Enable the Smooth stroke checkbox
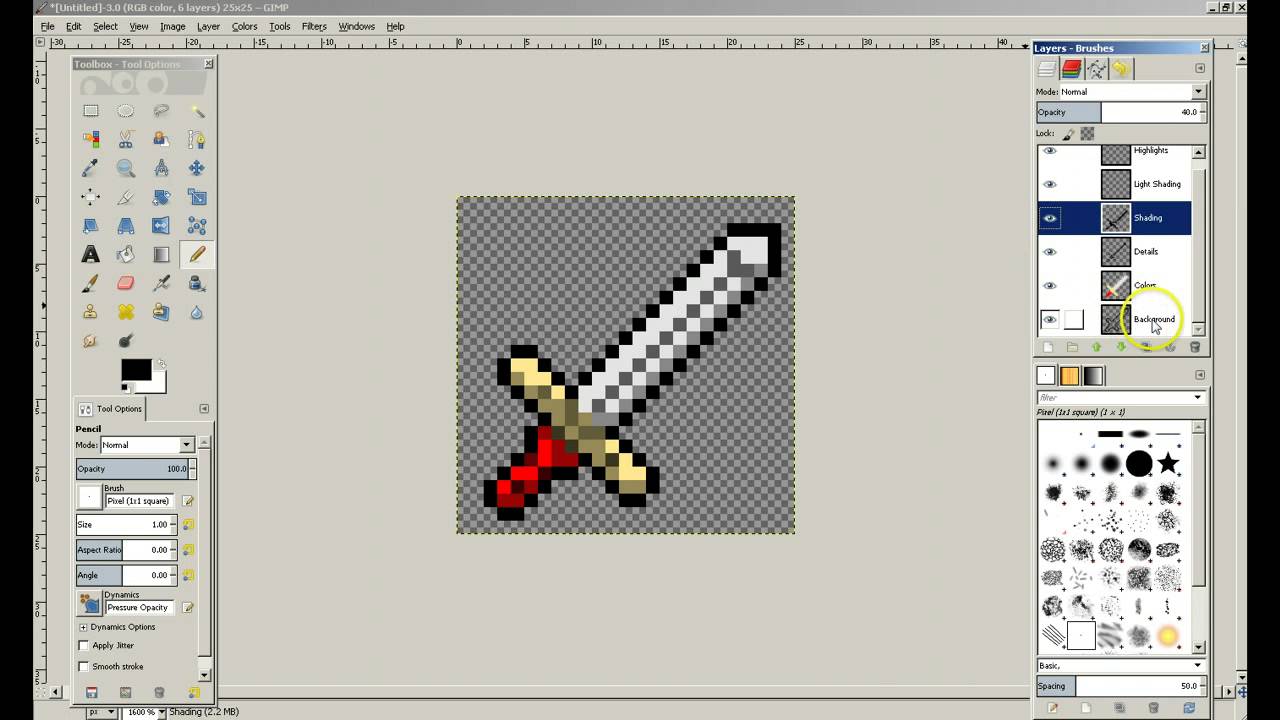Viewport: 1280px width, 720px height. point(84,666)
